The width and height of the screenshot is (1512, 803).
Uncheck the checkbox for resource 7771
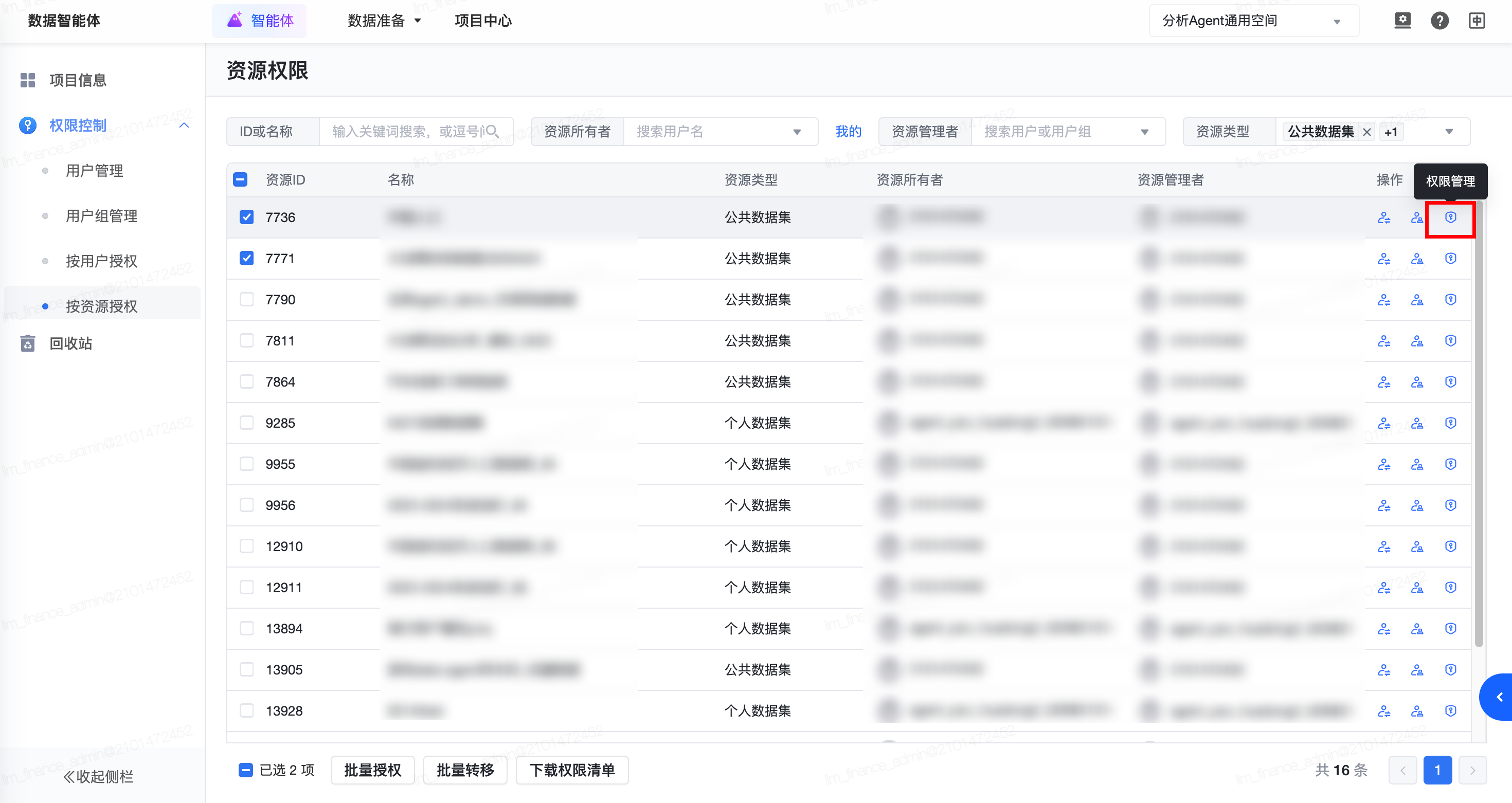point(246,258)
